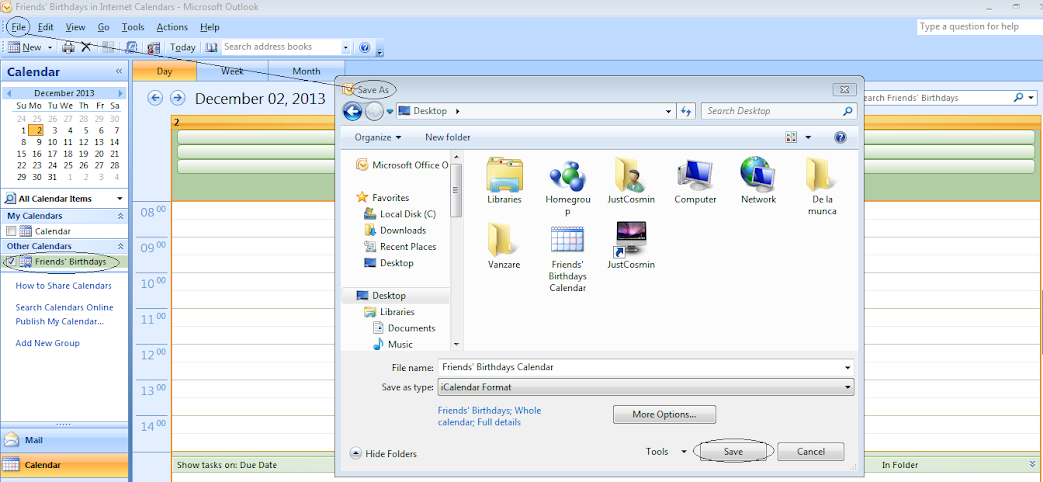Click the Change your view icon in dialog
Image resolution: width=1043 pixels, height=482 pixels.
[x=791, y=137]
